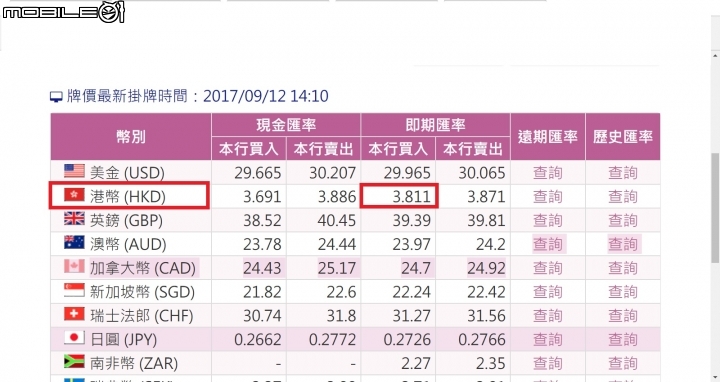Click the USD American flag icon
The height and width of the screenshot is (382, 720).
[74, 171]
